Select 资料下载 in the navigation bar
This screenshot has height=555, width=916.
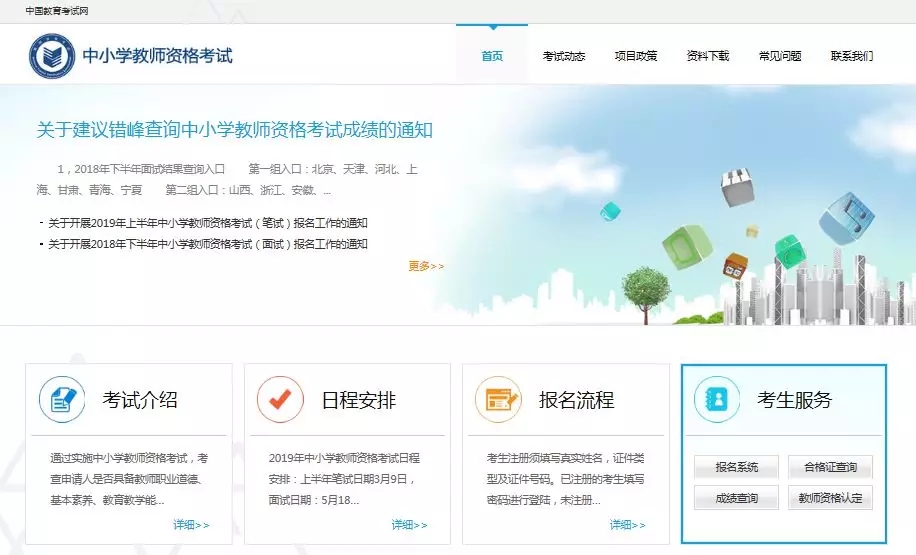[708, 56]
